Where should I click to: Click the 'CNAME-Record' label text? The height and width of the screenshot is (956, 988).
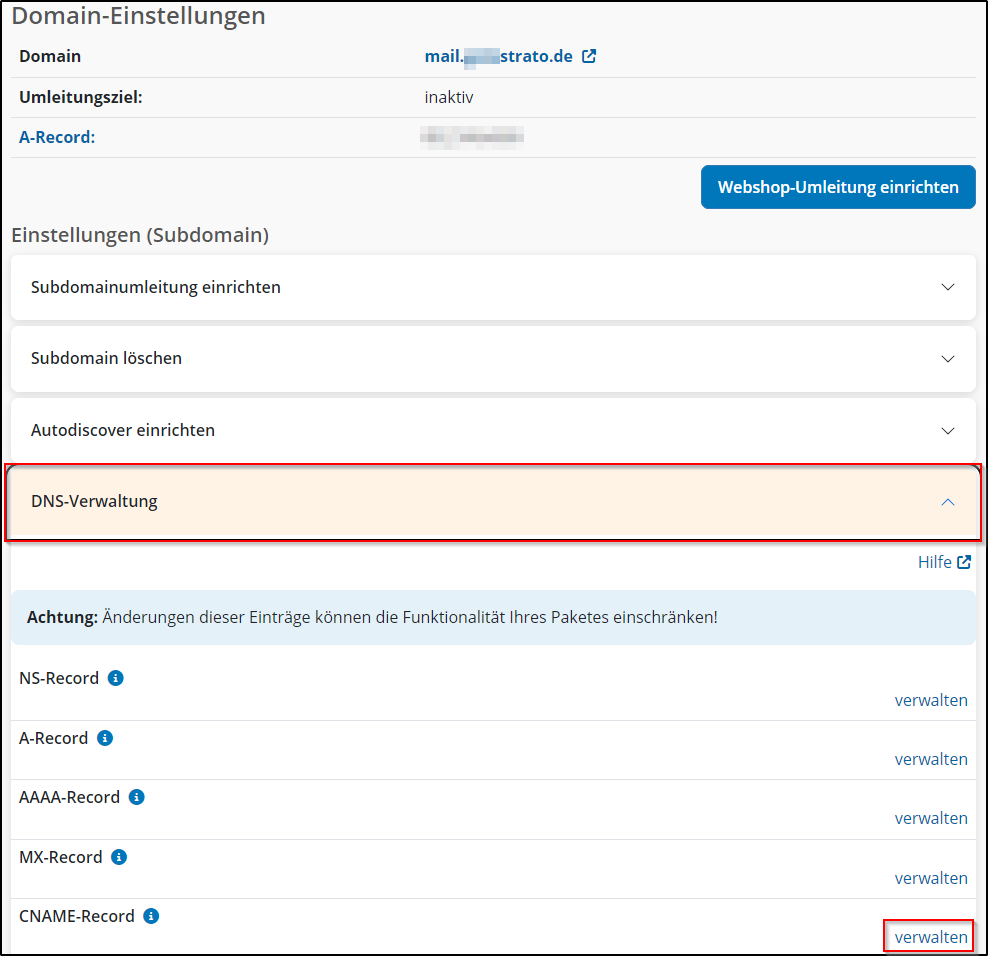(x=77, y=916)
